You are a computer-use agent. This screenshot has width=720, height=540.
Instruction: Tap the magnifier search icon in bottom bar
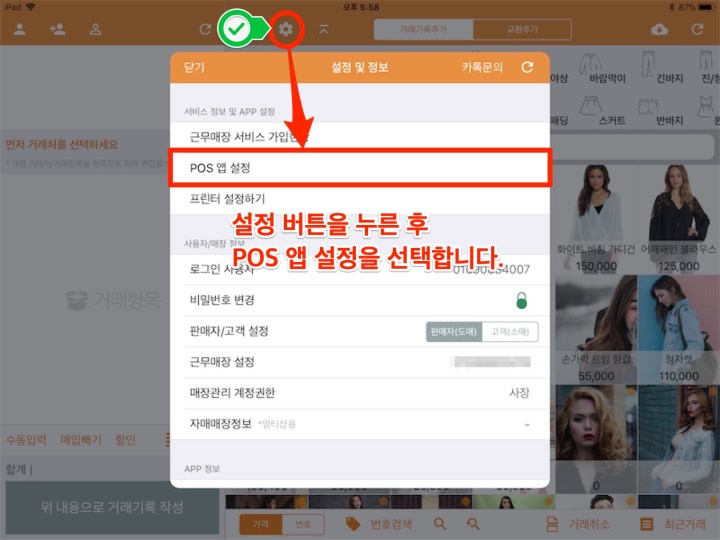pos(440,524)
